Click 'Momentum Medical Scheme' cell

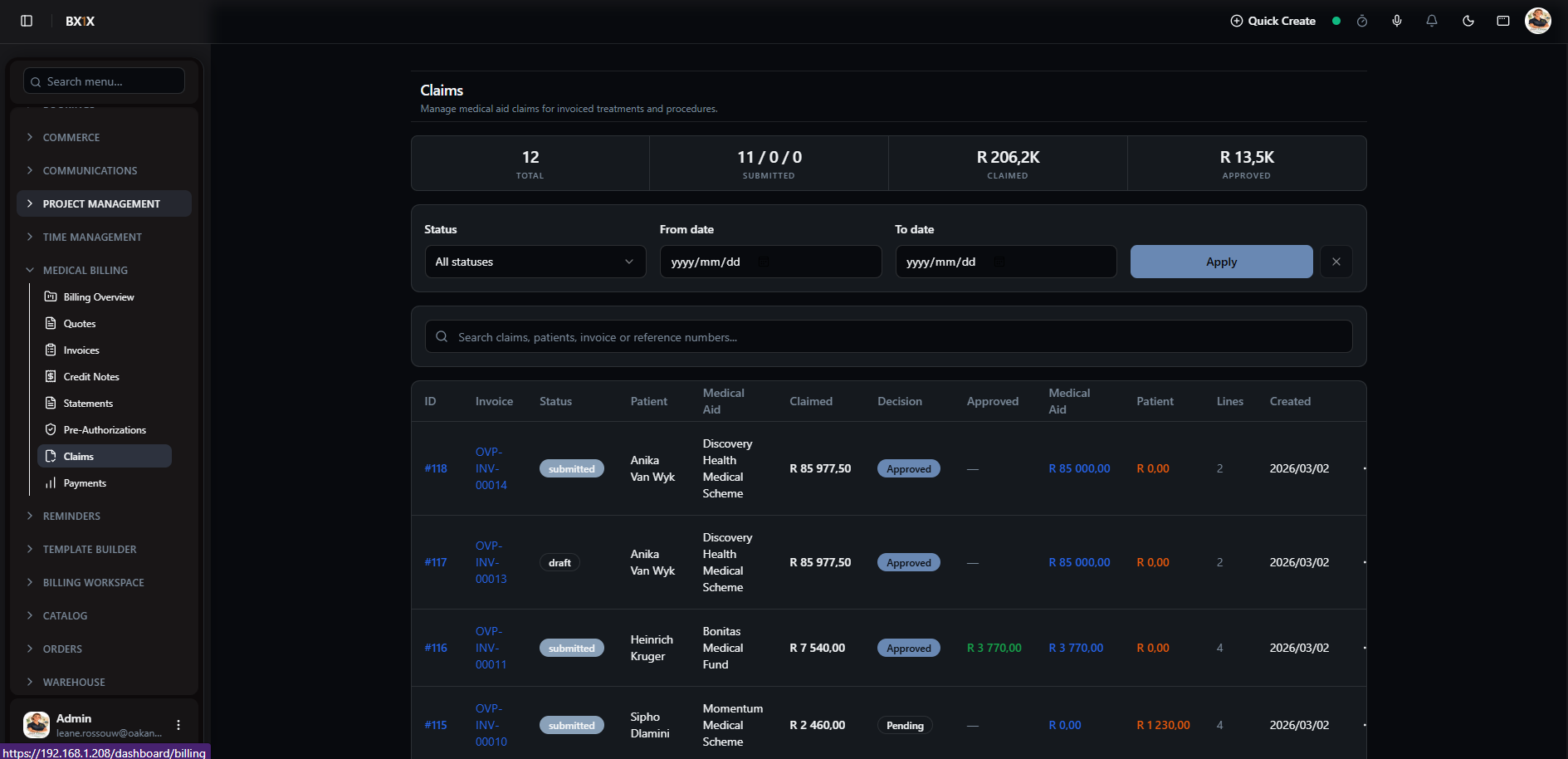[x=733, y=725]
